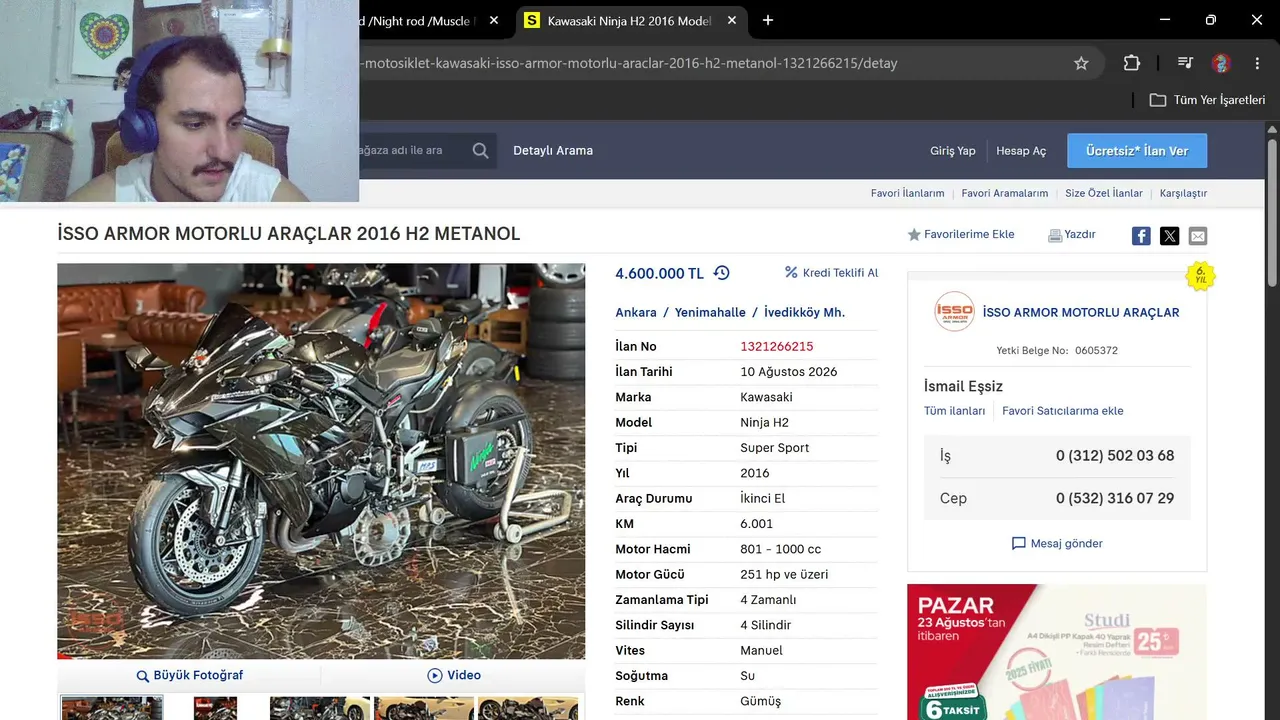The height and width of the screenshot is (720, 1280).
Task: Select the Kawasaki Ninja H2 2016 tab
Action: [x=632, y=21]
